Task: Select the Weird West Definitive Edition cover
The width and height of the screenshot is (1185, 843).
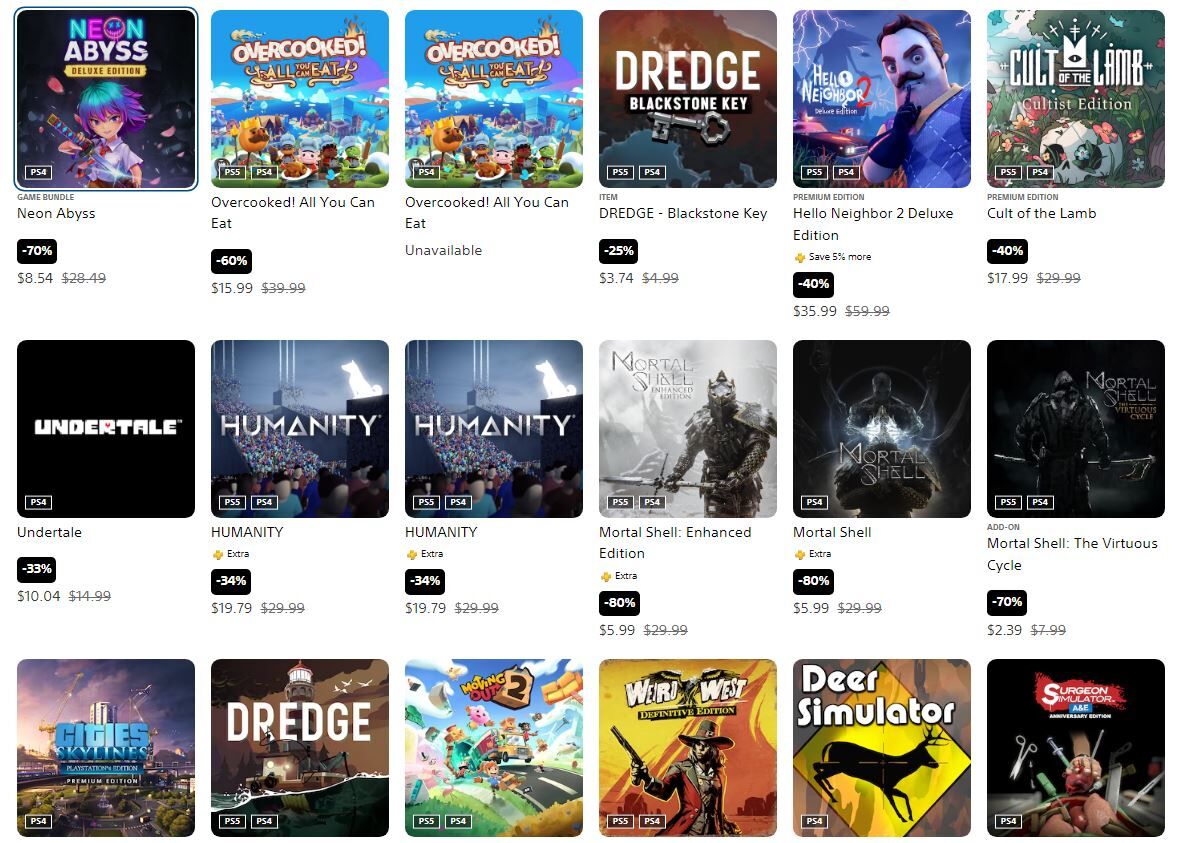Action: [688, 748]
